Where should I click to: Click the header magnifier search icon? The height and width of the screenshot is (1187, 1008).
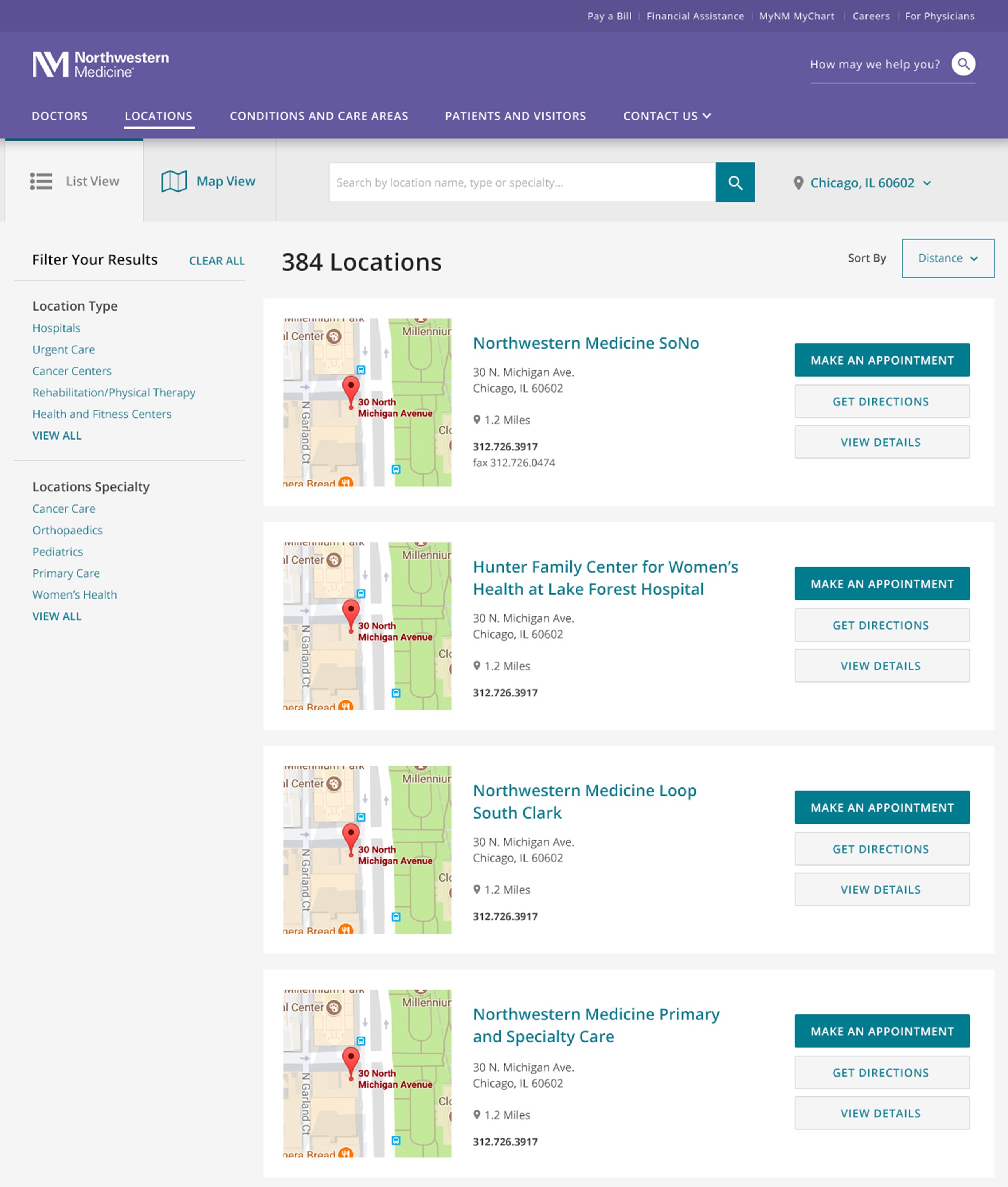tap(963, 64)
